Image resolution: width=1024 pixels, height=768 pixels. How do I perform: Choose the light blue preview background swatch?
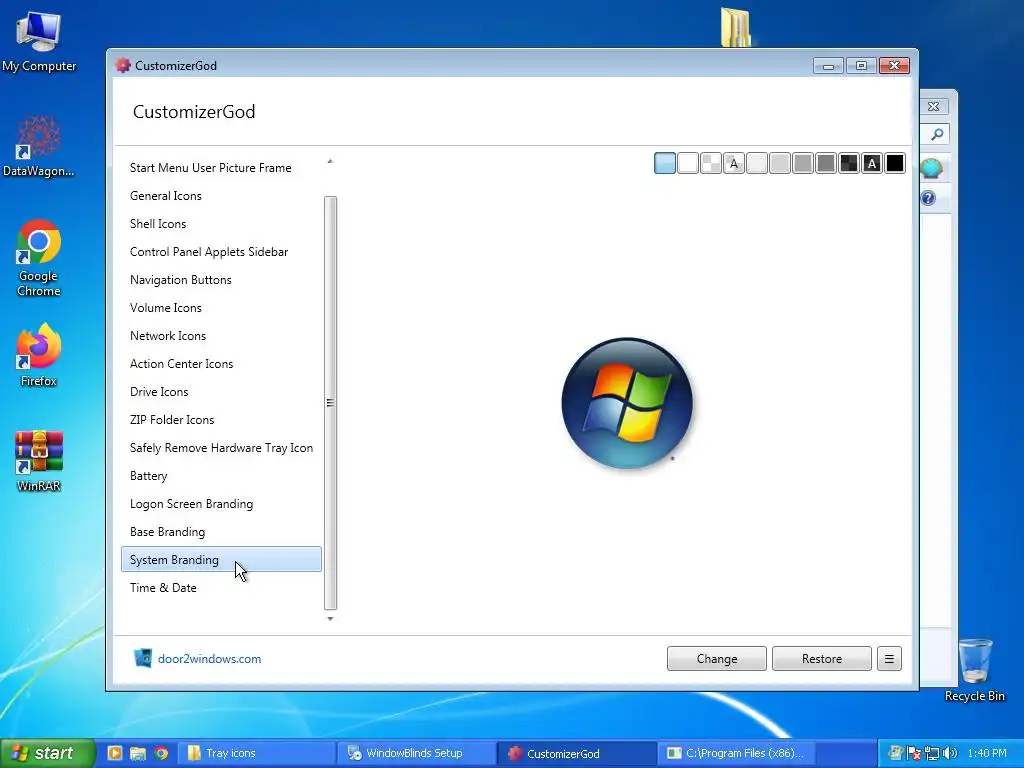point(665,163)
